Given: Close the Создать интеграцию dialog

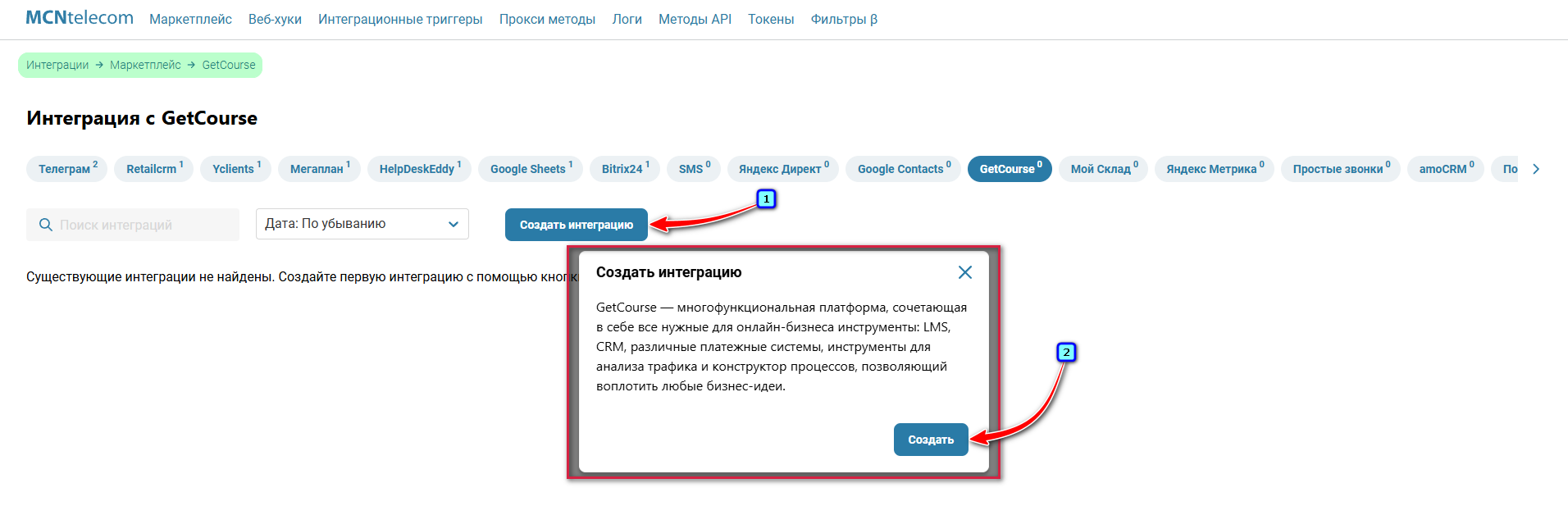Looking at the screenshot, I should point(965,272).
